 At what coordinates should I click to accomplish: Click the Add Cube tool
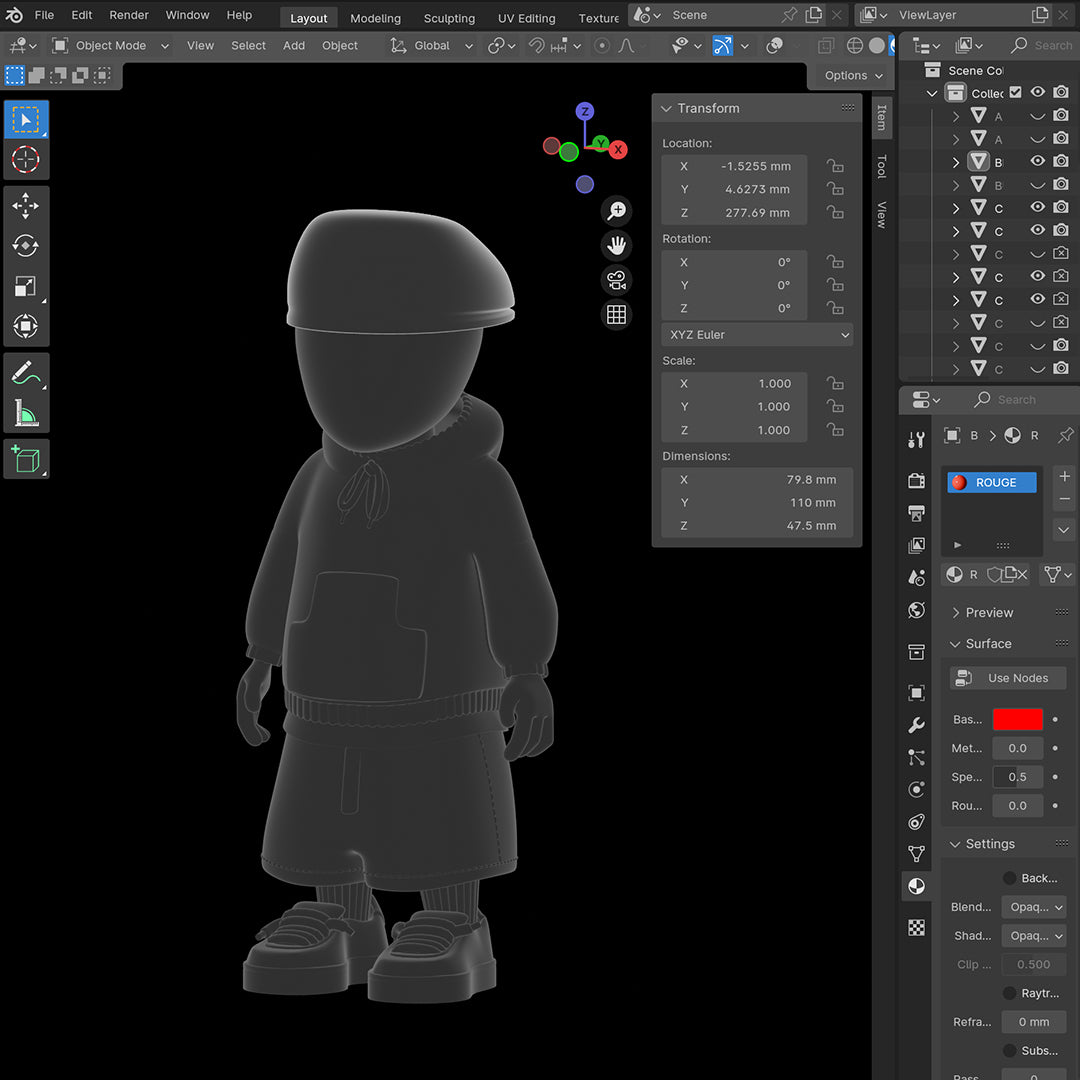(25, 459)
